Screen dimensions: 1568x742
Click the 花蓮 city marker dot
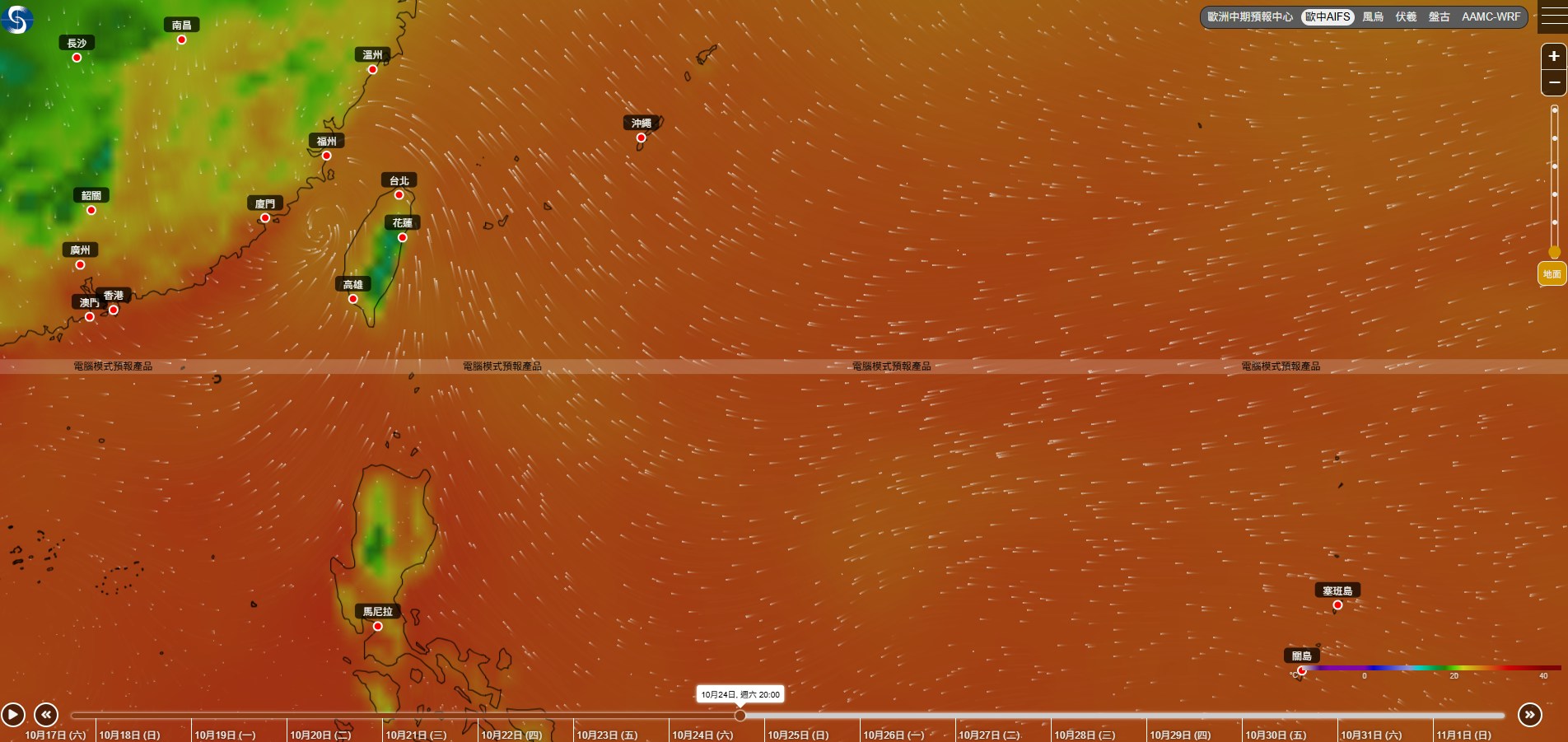click(x=403, y=237)
